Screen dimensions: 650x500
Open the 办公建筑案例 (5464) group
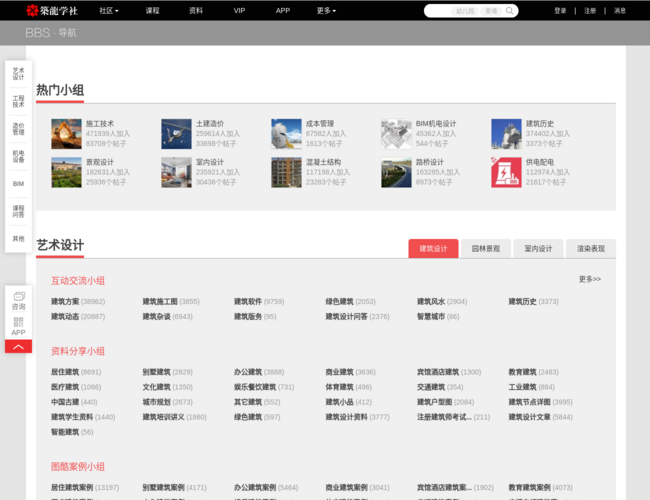coord(266,487)
